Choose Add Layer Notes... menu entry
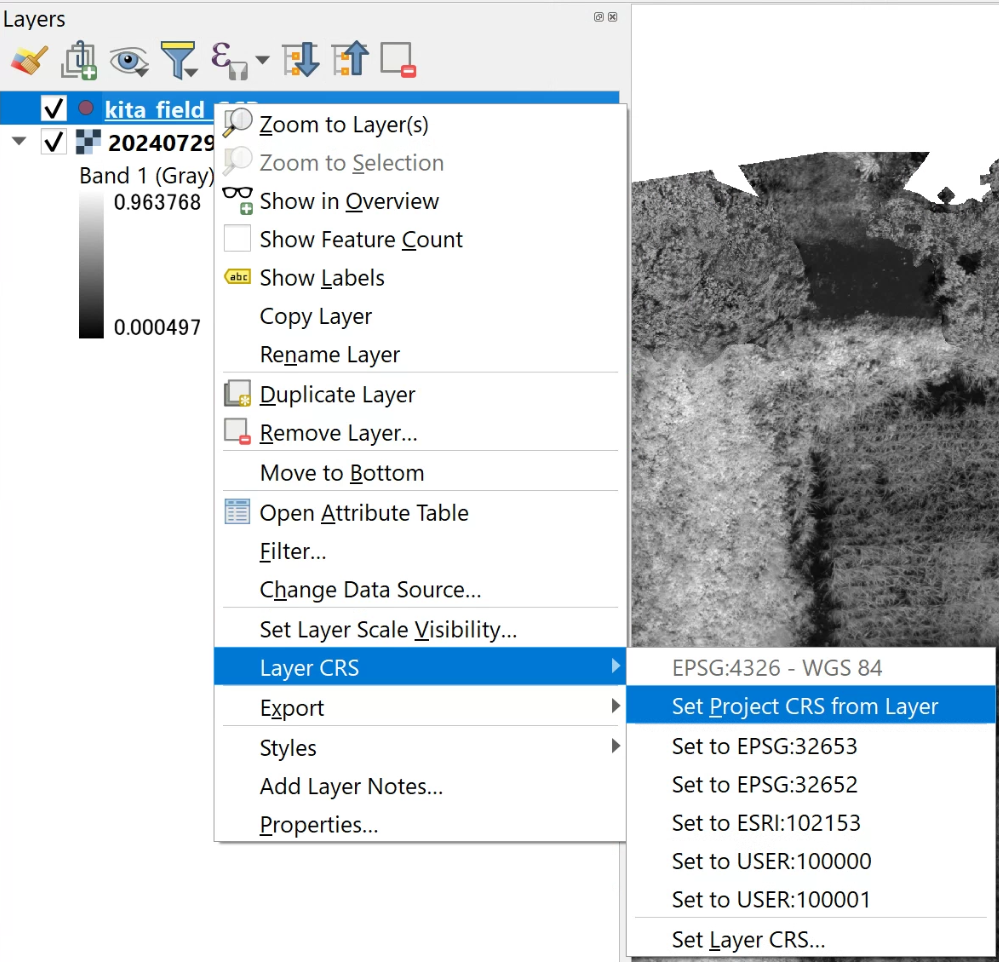The width and height of the screenshot is (999, 962). click(420, 786)
